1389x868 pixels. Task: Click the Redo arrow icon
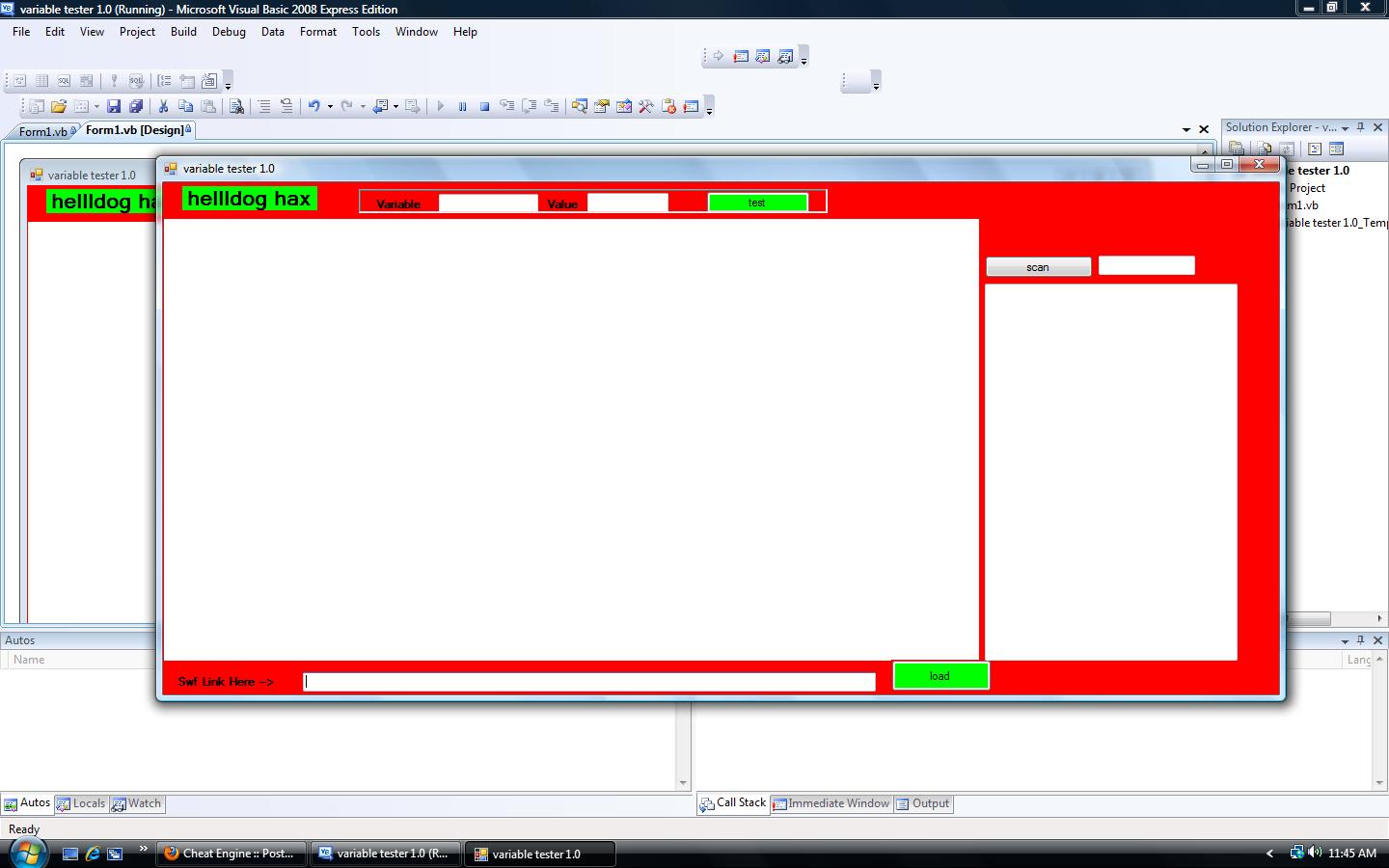click(346, 106)
